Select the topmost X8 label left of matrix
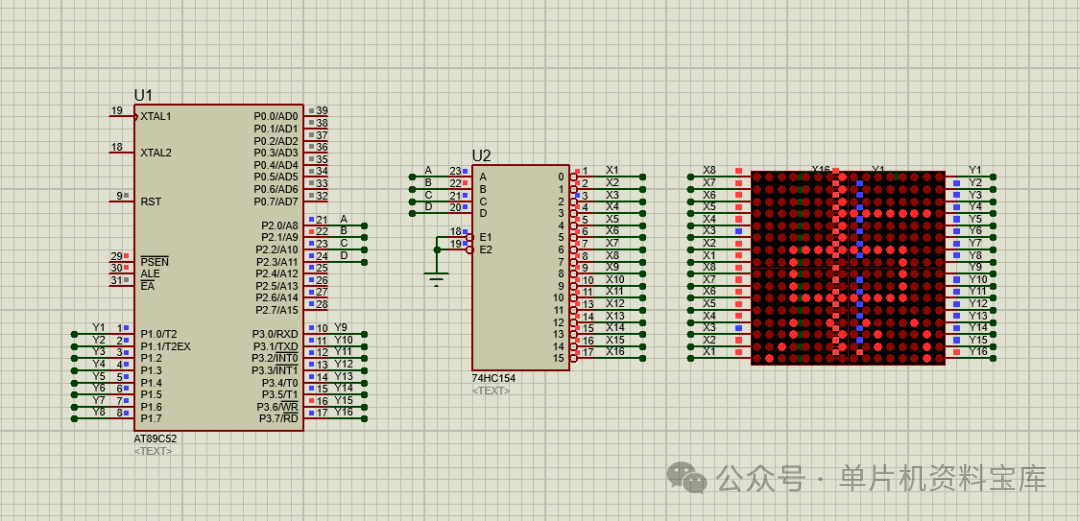This screenshot has width=1080, height=521. point(709,170)
